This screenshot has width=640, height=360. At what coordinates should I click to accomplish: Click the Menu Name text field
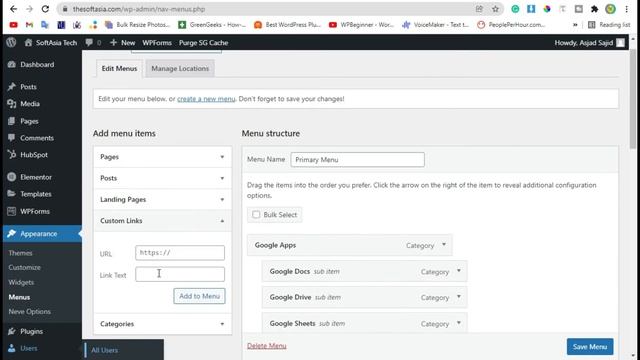[358, 160]
